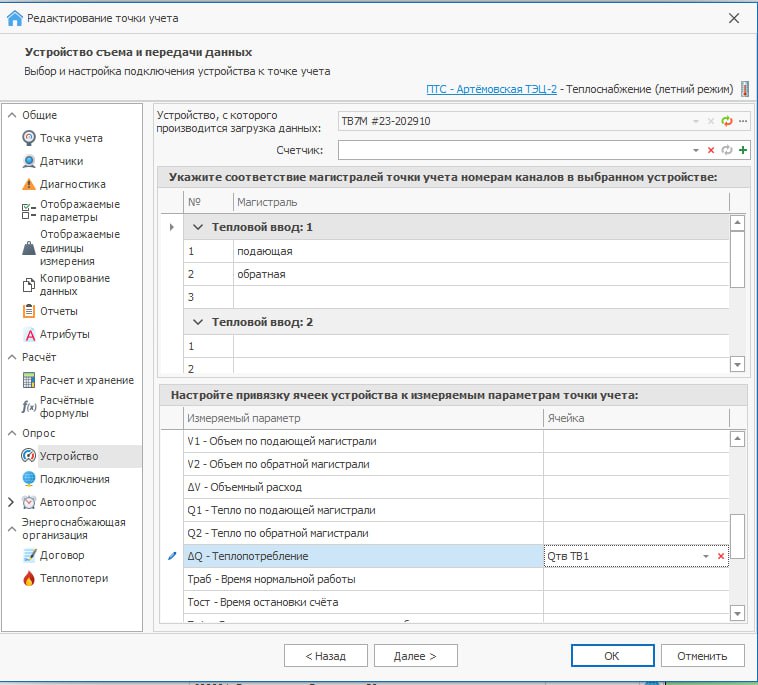Select Точка учета in the sidebar

[x=70, y=138]
